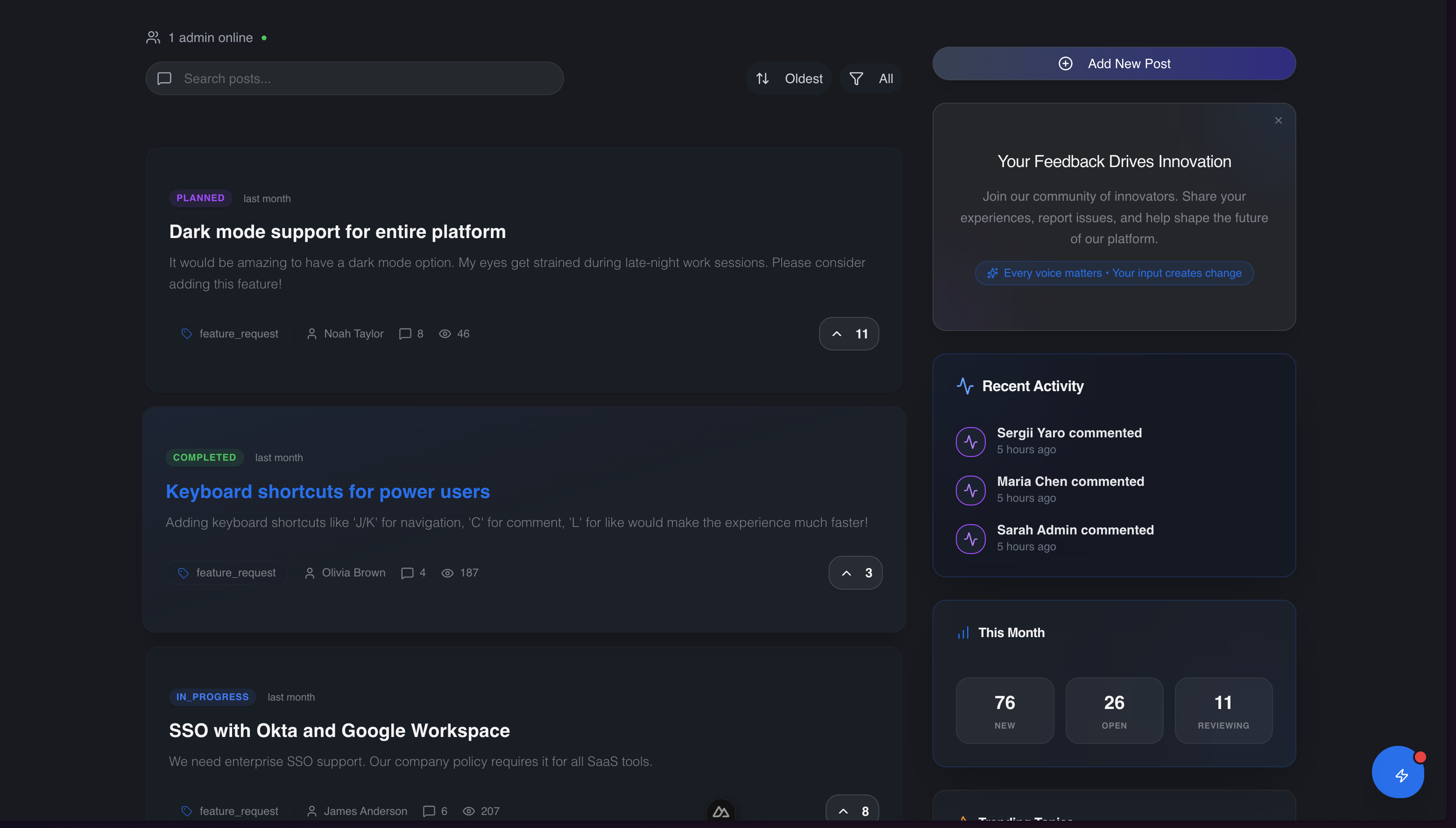
Task: Select feature_request tag on Dark mode post
Action: point(229,334)
